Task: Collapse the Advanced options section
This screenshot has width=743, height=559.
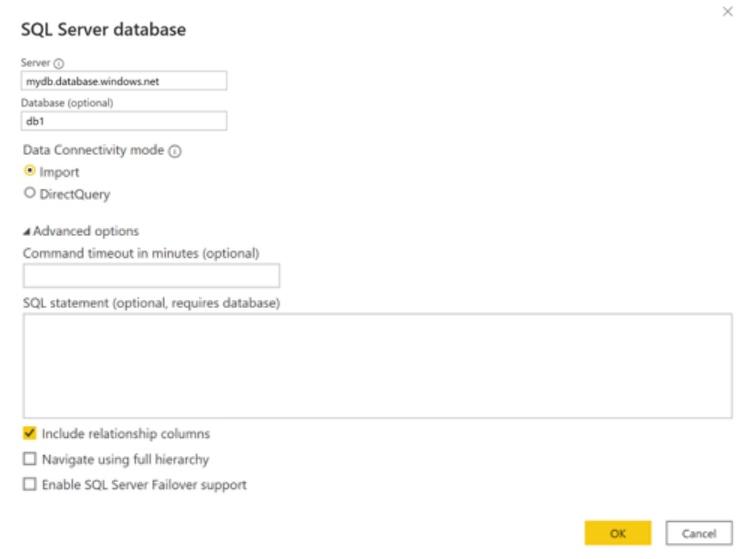Action: pyautogui.click(x=26, y=232)
